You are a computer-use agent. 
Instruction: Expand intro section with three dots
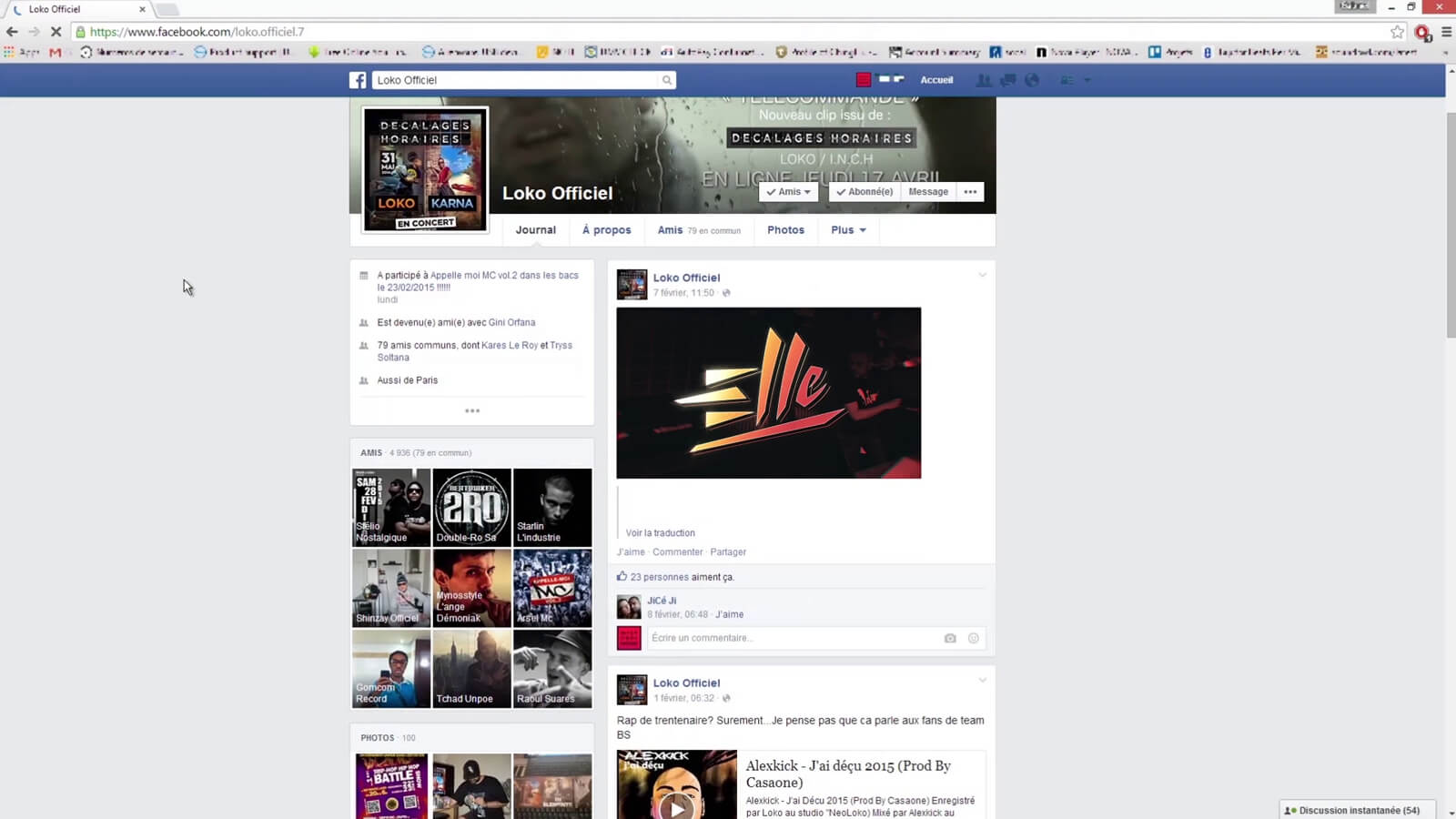(x=472, y=410)
